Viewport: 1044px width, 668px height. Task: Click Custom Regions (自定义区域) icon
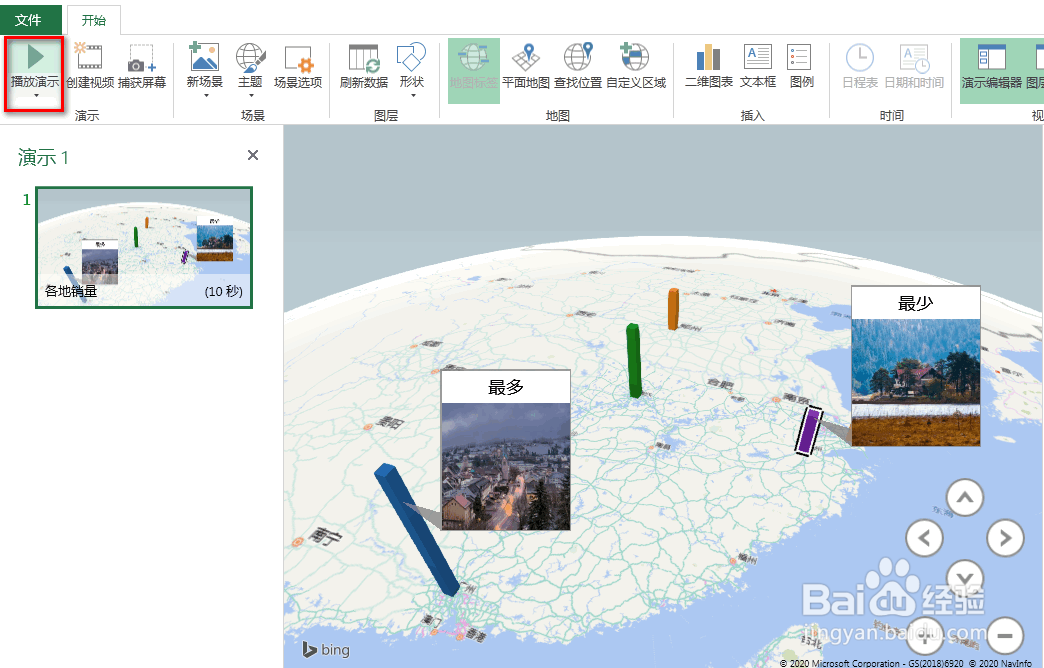click(635, 57)
